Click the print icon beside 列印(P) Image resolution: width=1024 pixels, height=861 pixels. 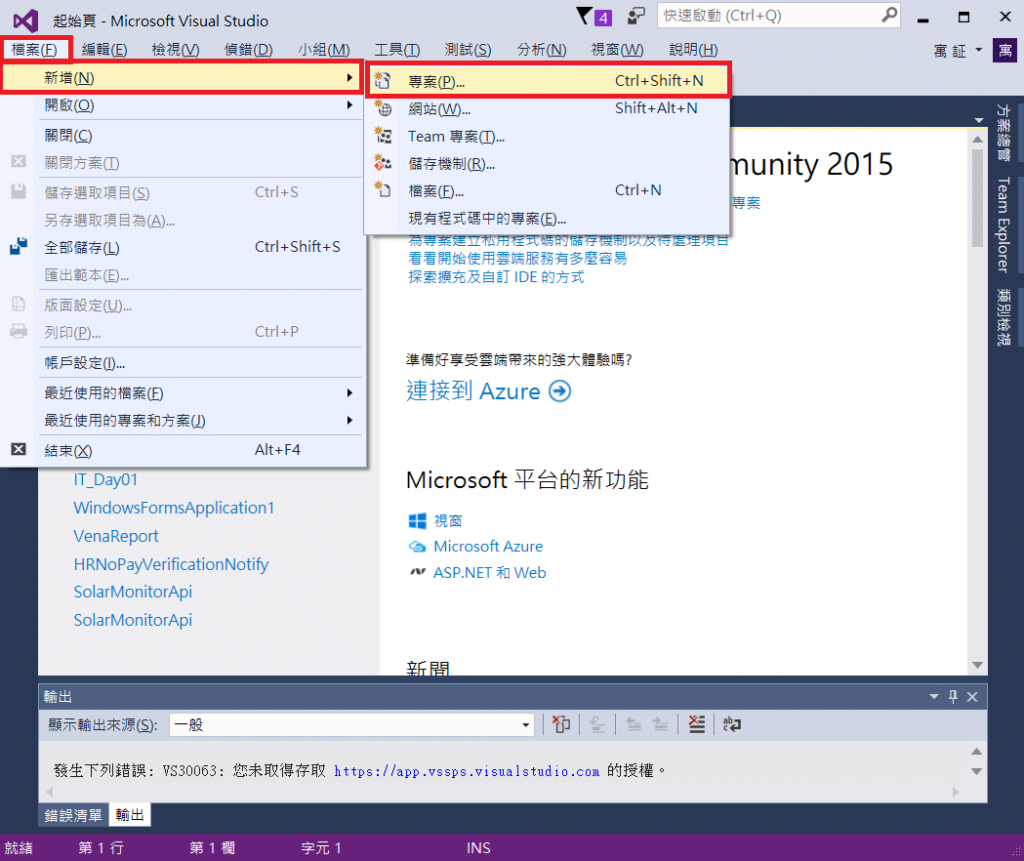click(19, 331)
